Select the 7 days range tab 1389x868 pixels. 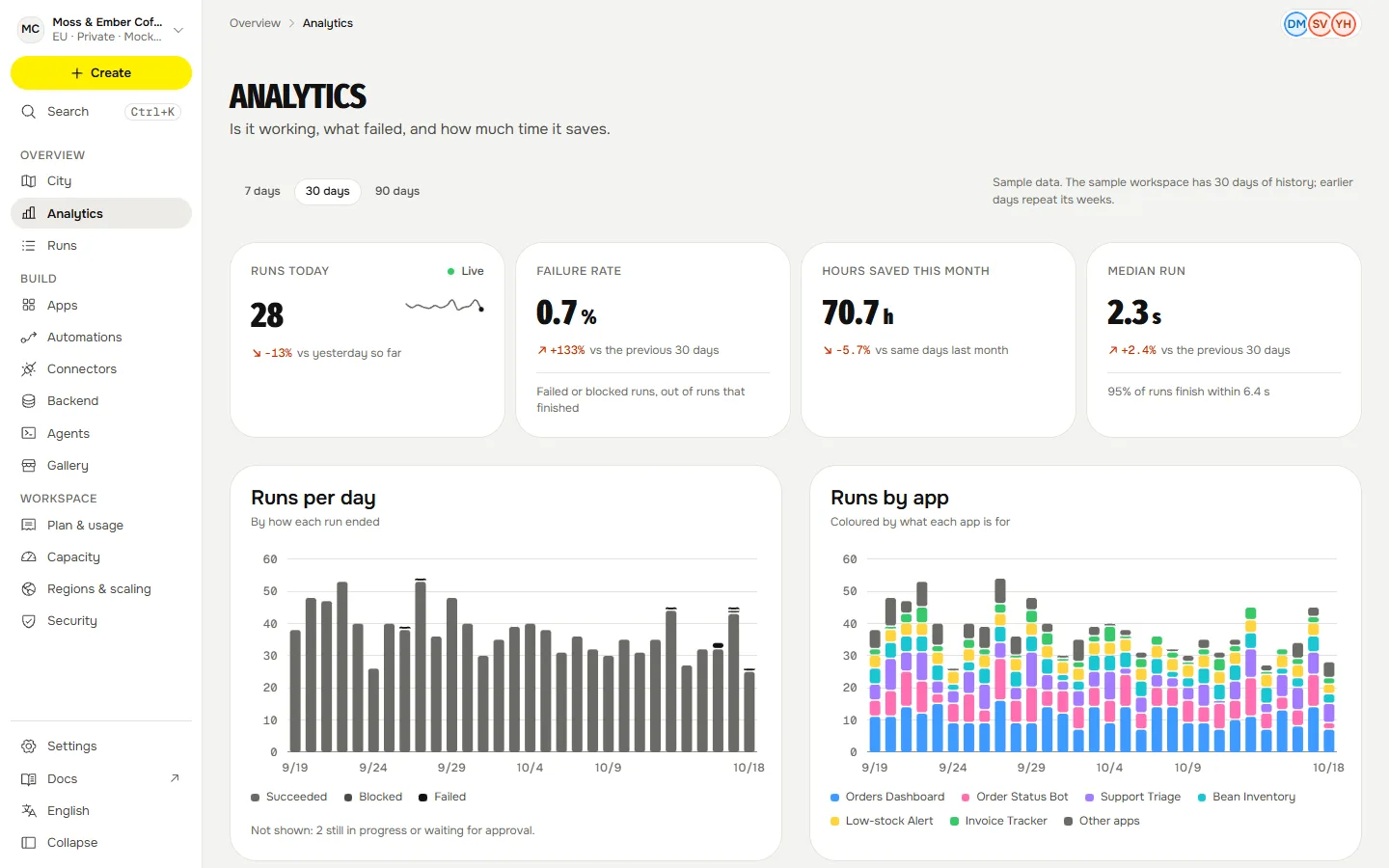[x=262, y=191]
